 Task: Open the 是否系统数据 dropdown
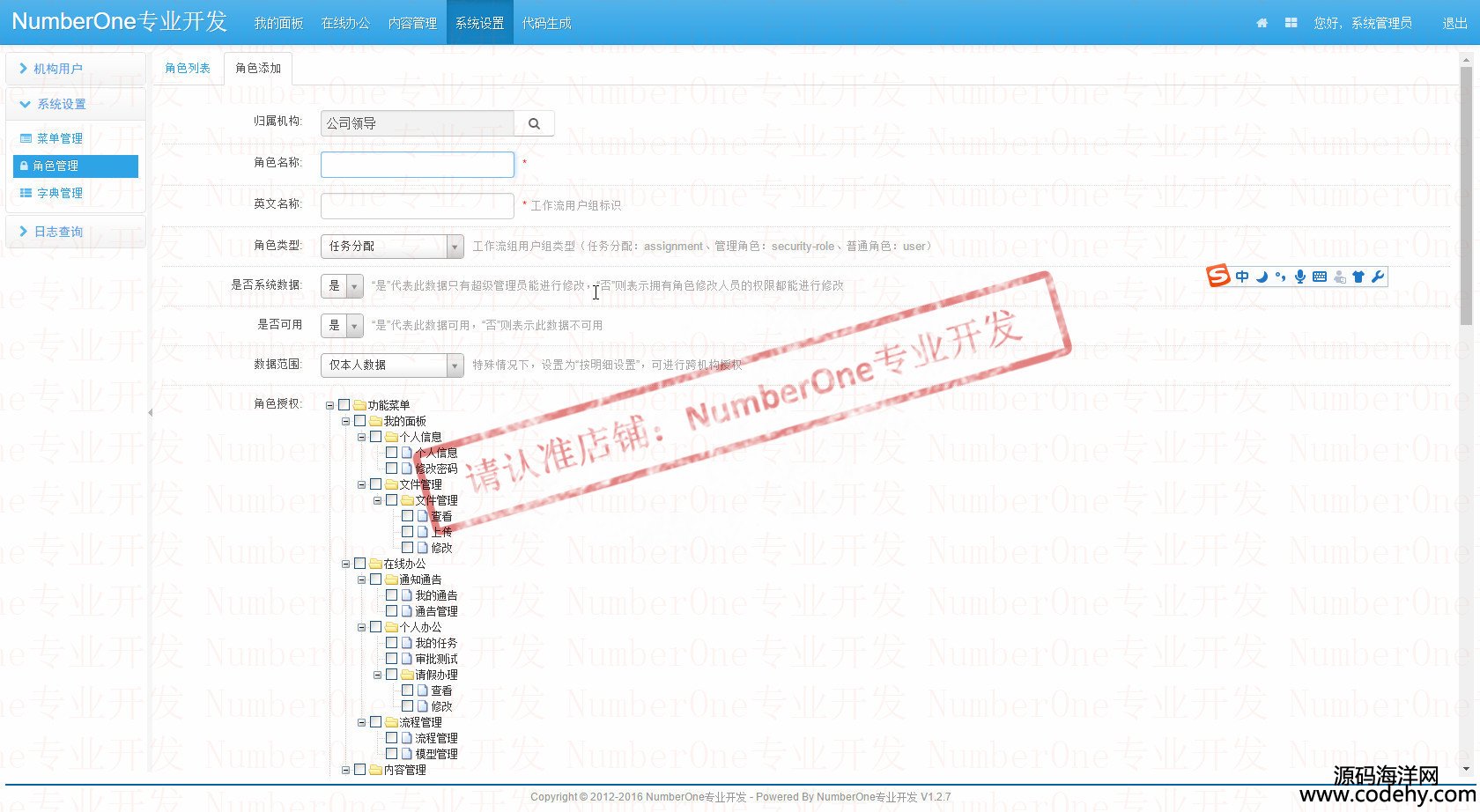click(x=342, y=285)
